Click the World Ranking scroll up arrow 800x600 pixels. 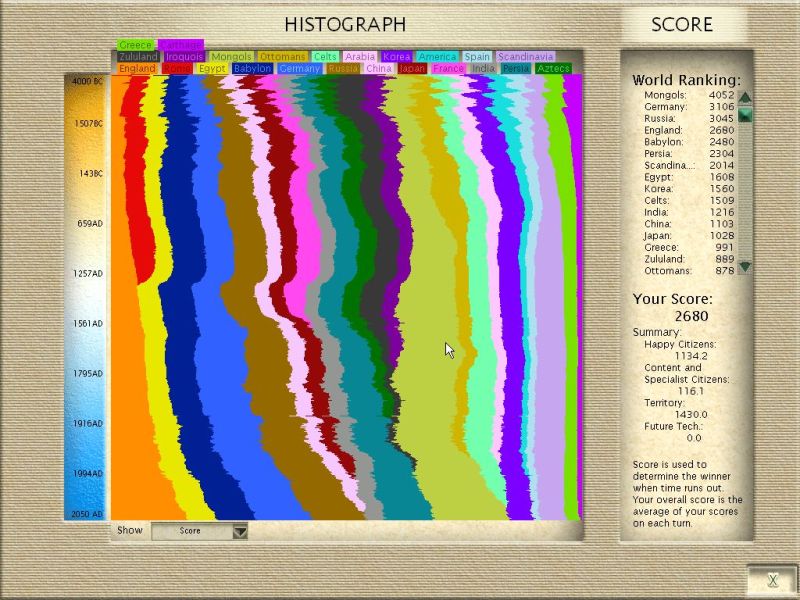[745, 98]
